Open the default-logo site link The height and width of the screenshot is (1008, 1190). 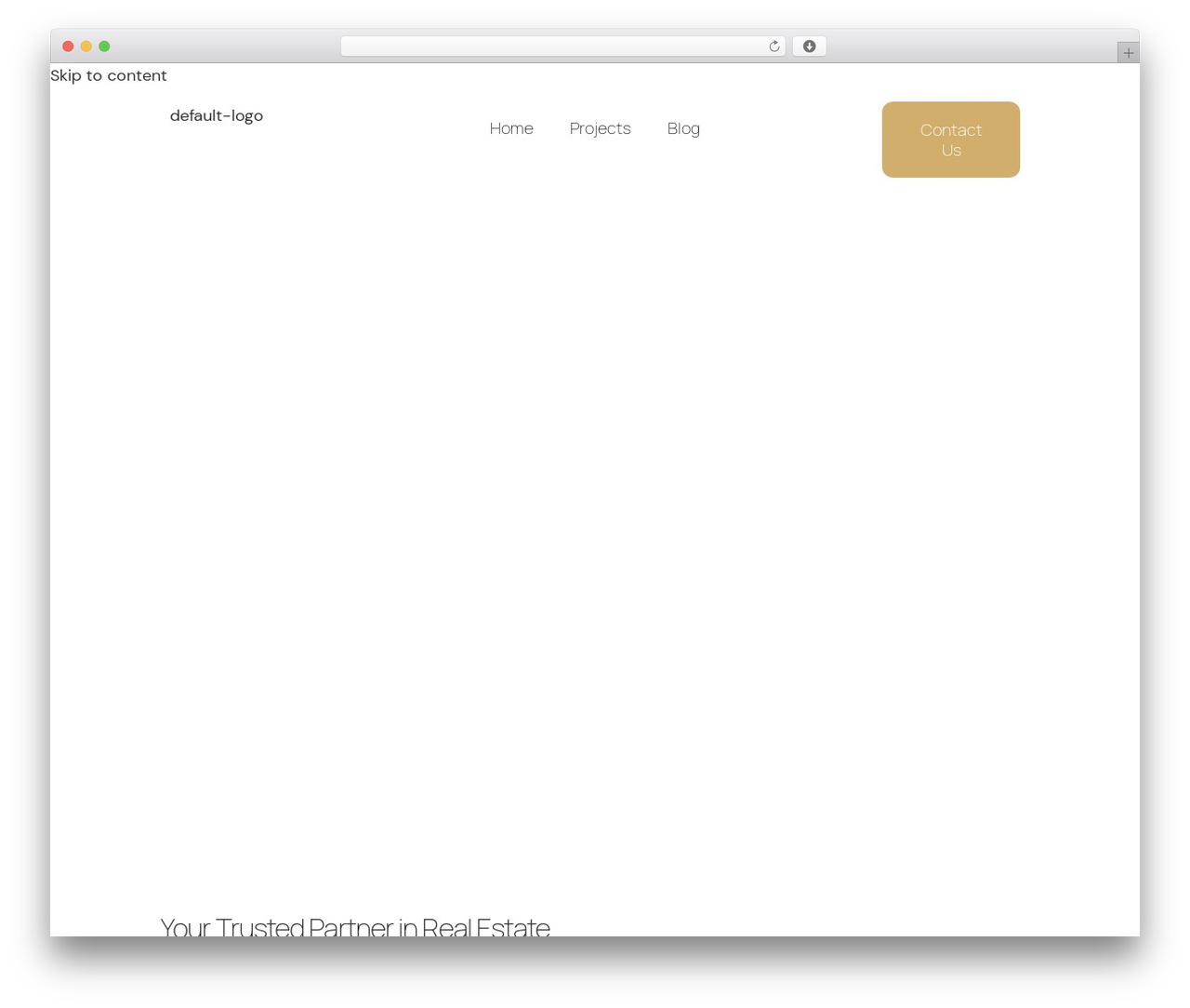[217, 115]
